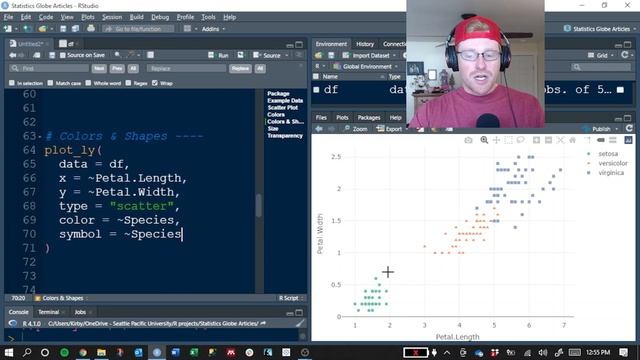Switch to the Terminal tab
Image resolution: width=640 pixels, height=360 pixels.
[x=49, y=312]
